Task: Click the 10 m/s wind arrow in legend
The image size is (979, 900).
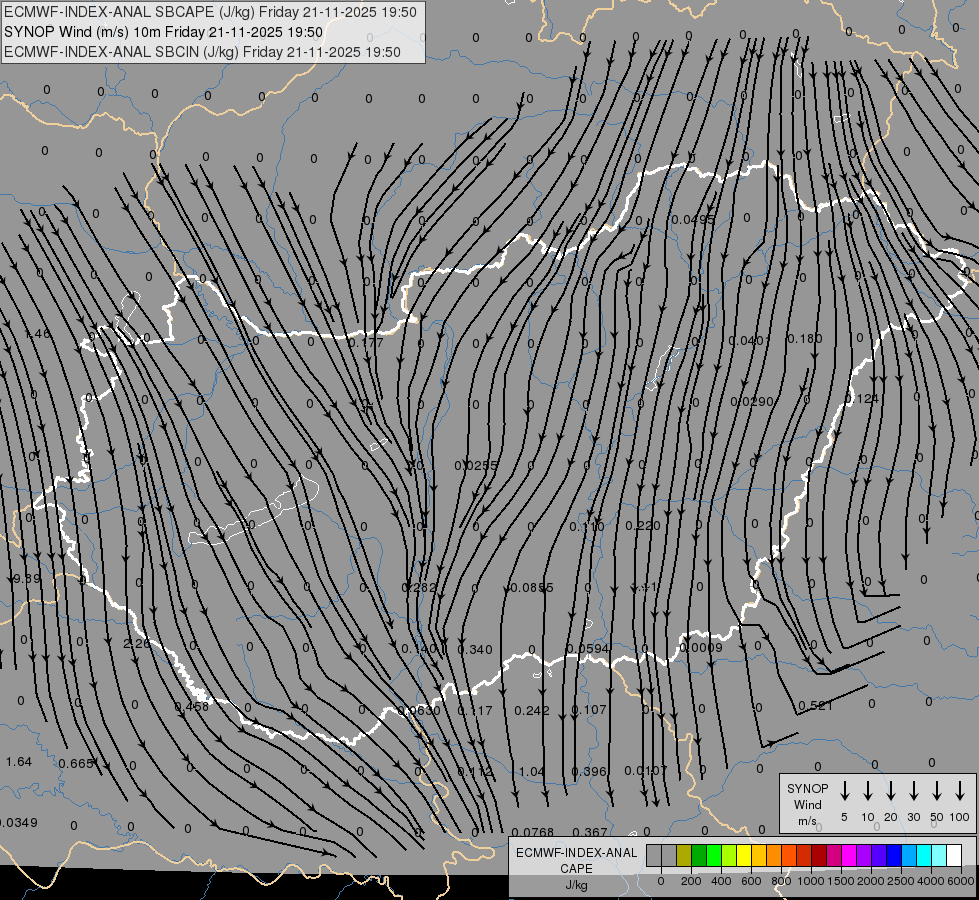Action: coord(868,790)
